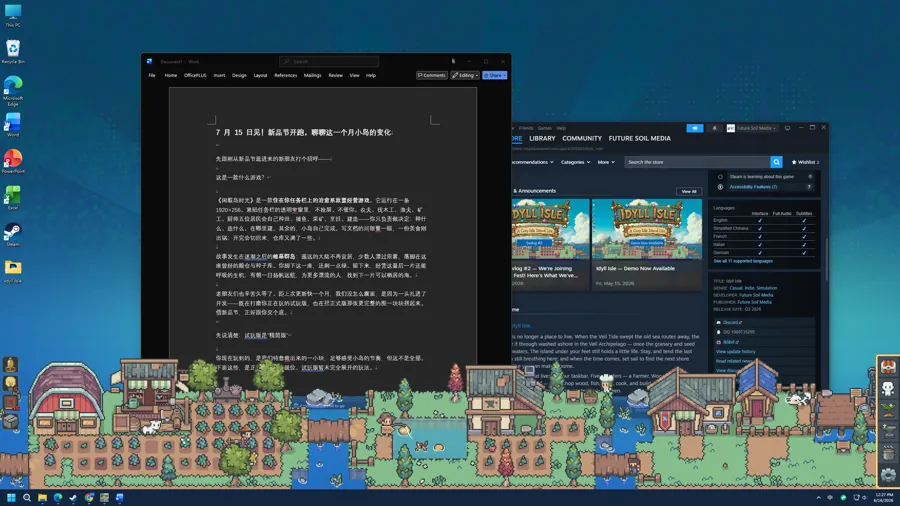This screenshot has width=900, height=506.
Task: Open the Idyll Isle desktop folder
Action: (x=13, y=271)
